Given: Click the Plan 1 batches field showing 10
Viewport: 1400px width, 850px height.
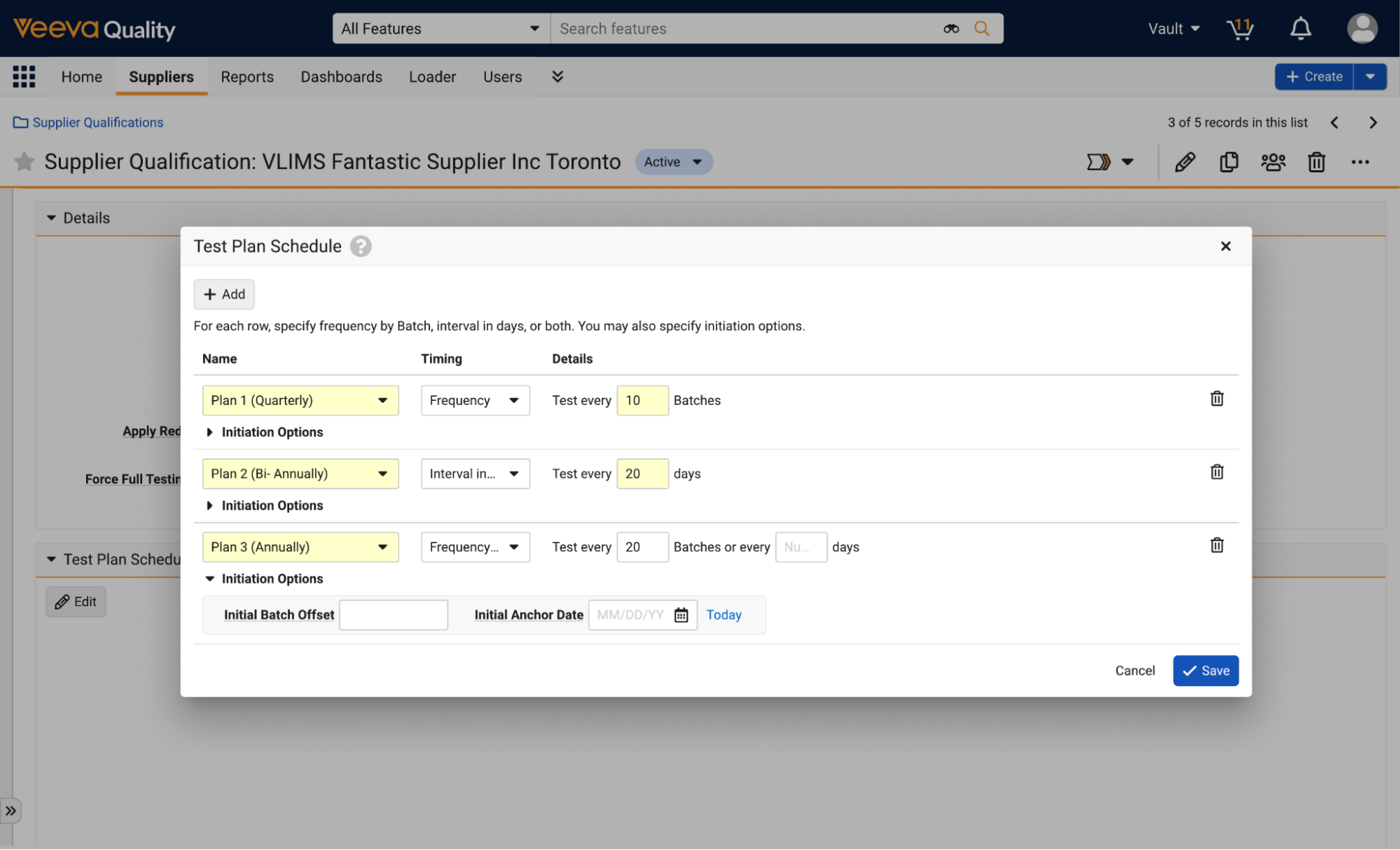Looking at the screenshot, I should 642,400.
